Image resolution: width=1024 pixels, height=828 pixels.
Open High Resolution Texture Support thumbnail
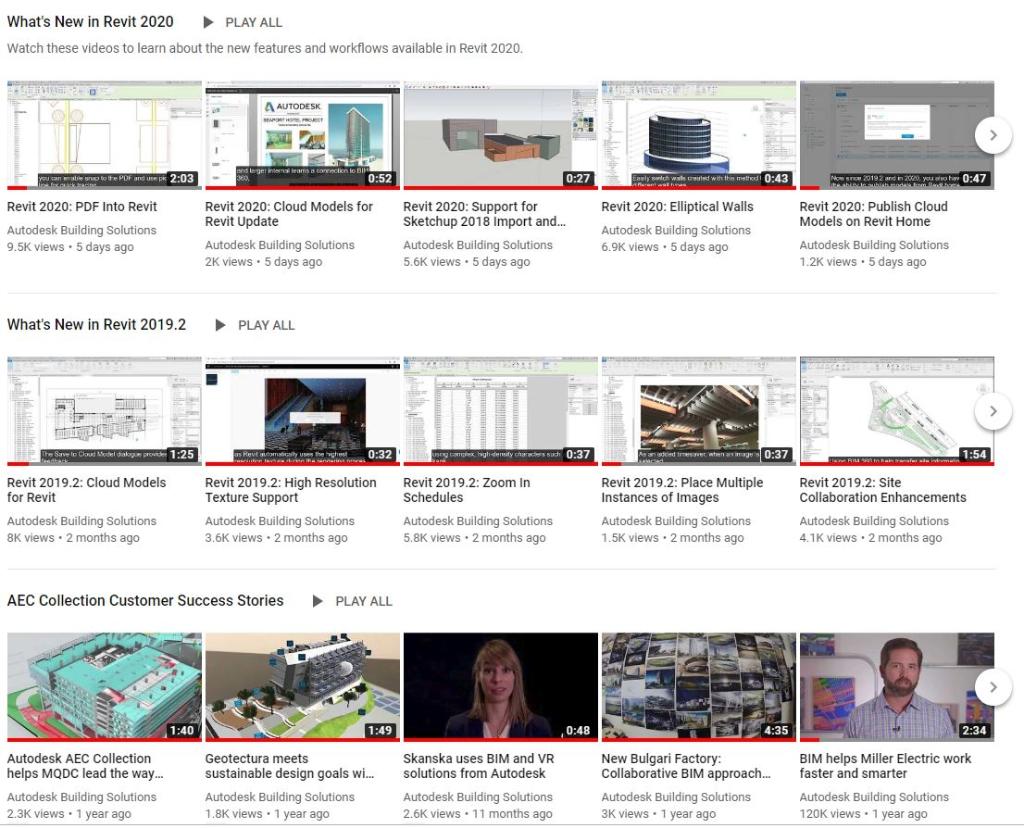tap(302, 411)
